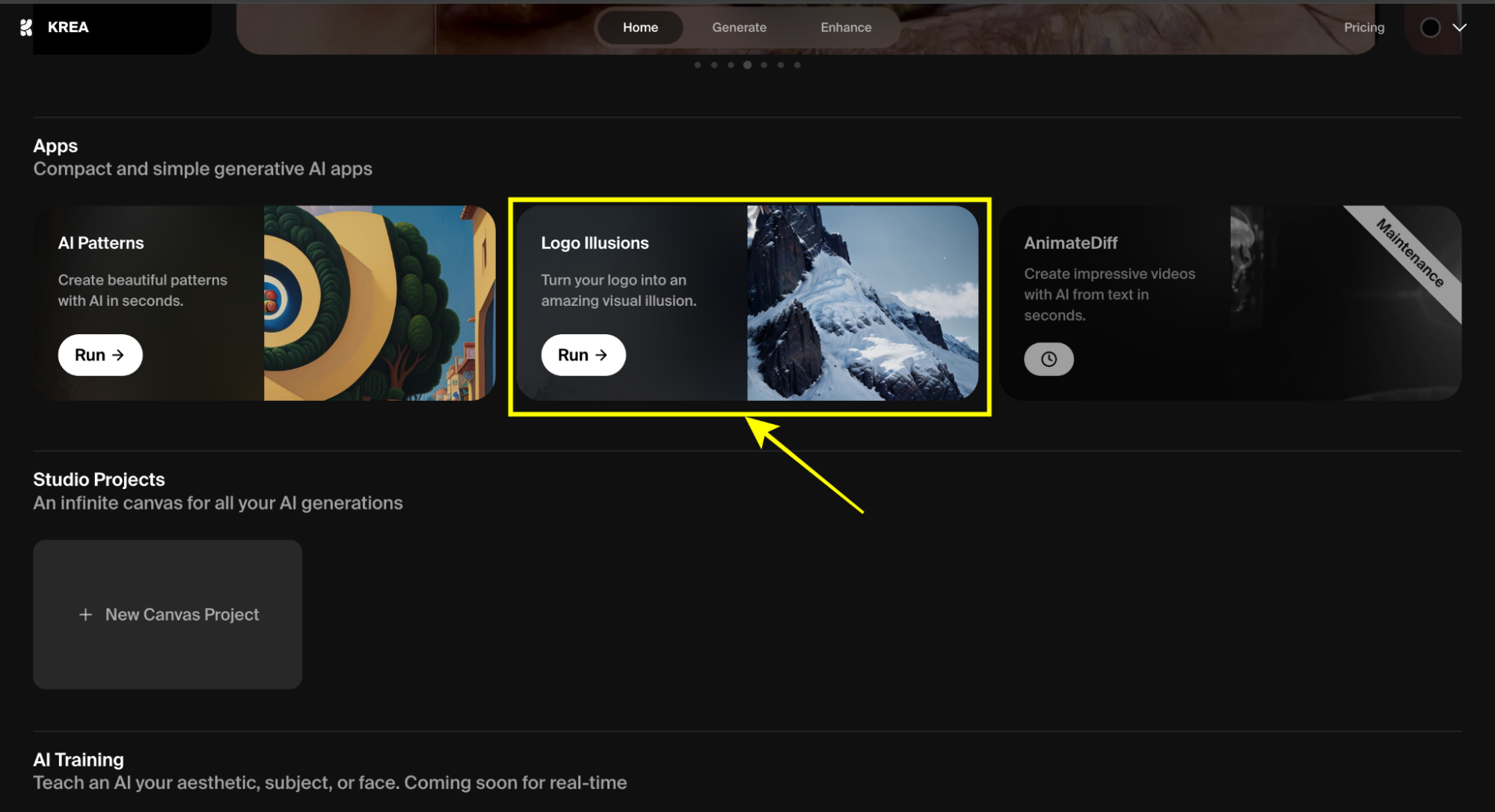
Task: Click the plus icon in New Canvas Project
Action: (x=86, y=615)
